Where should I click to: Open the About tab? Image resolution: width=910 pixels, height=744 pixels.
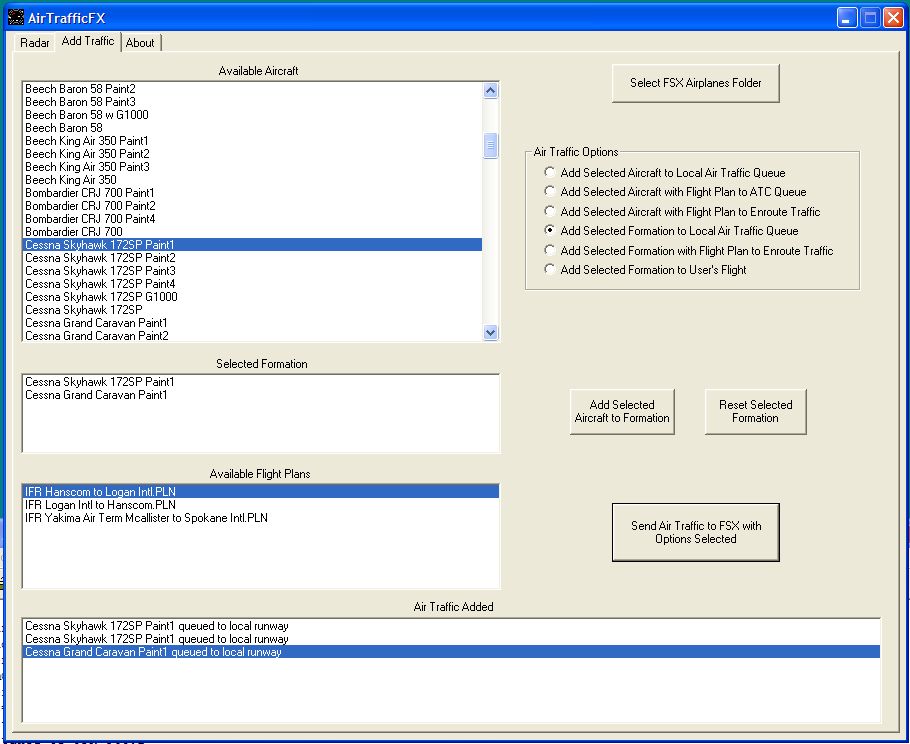click(x=140, y=42)
